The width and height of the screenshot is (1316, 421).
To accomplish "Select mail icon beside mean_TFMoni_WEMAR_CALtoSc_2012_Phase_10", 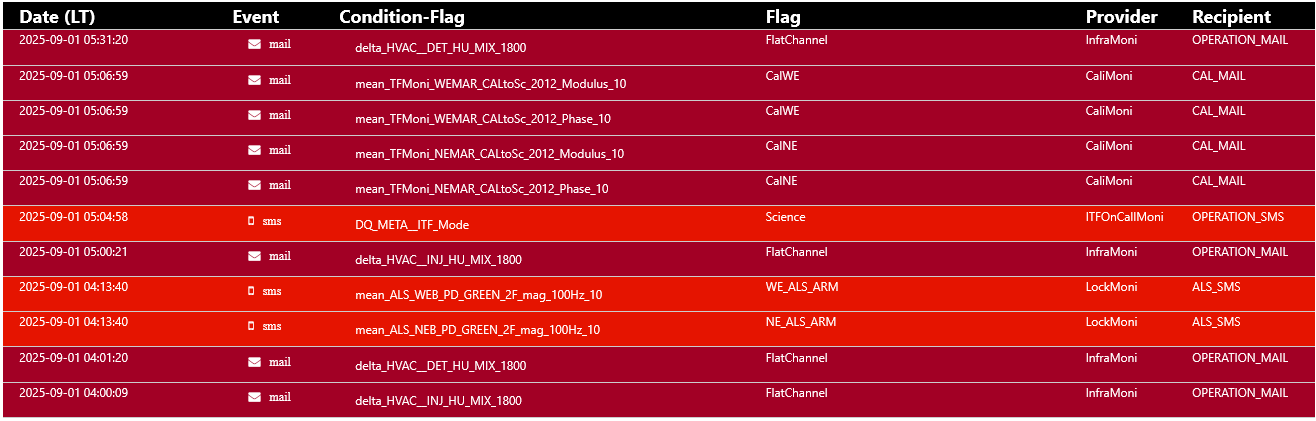I will tap(254, 115).
